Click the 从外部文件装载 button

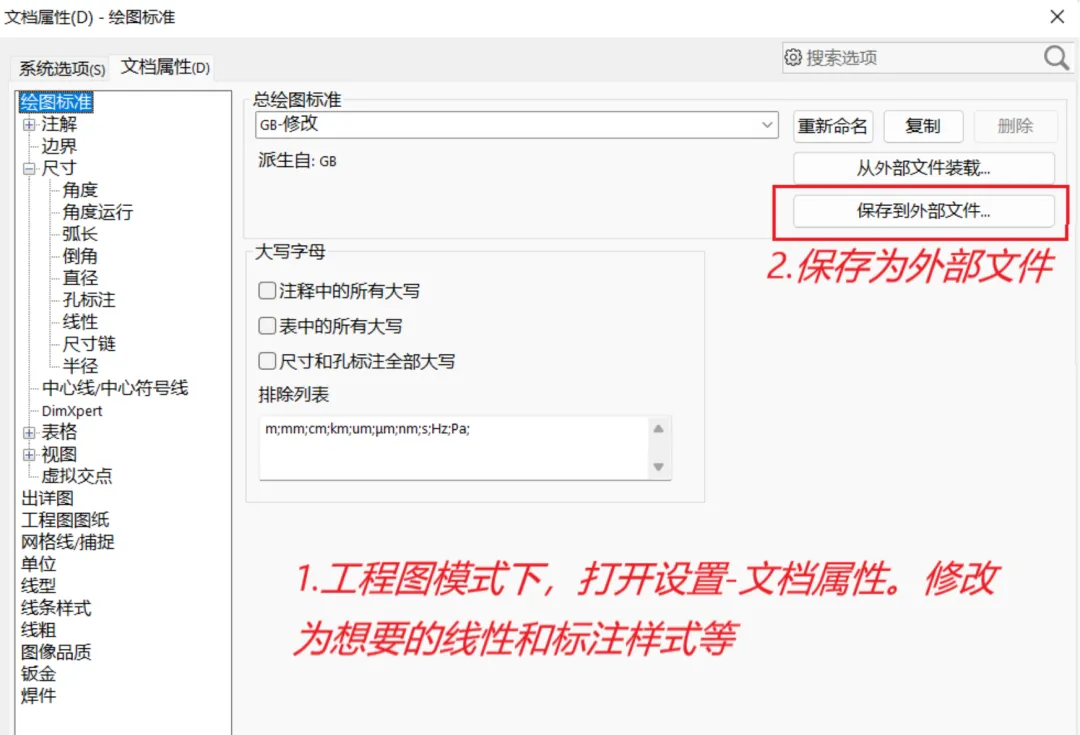pos(924,168)
